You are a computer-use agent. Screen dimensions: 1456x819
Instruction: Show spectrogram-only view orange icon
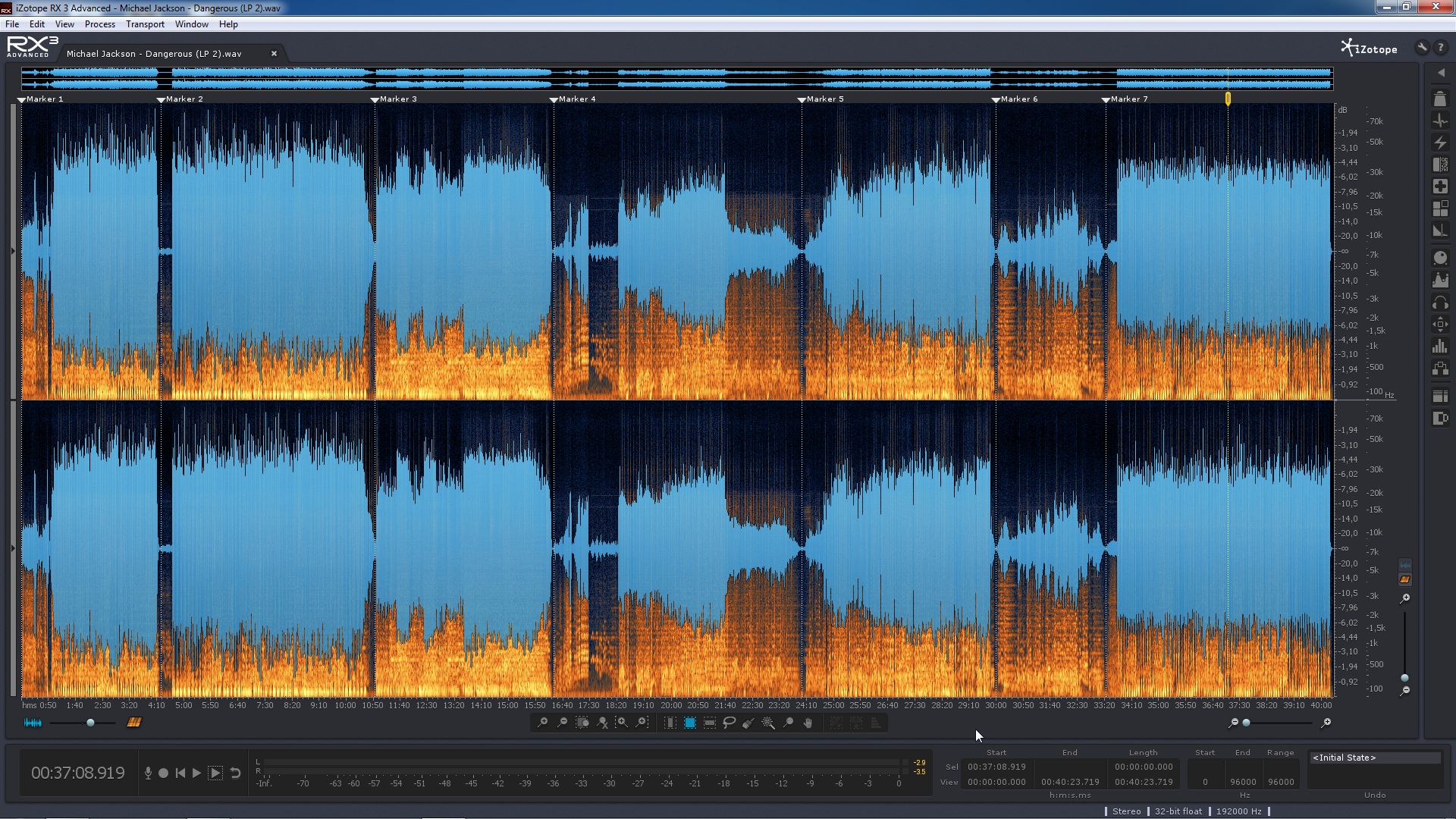tap(134, 723)
